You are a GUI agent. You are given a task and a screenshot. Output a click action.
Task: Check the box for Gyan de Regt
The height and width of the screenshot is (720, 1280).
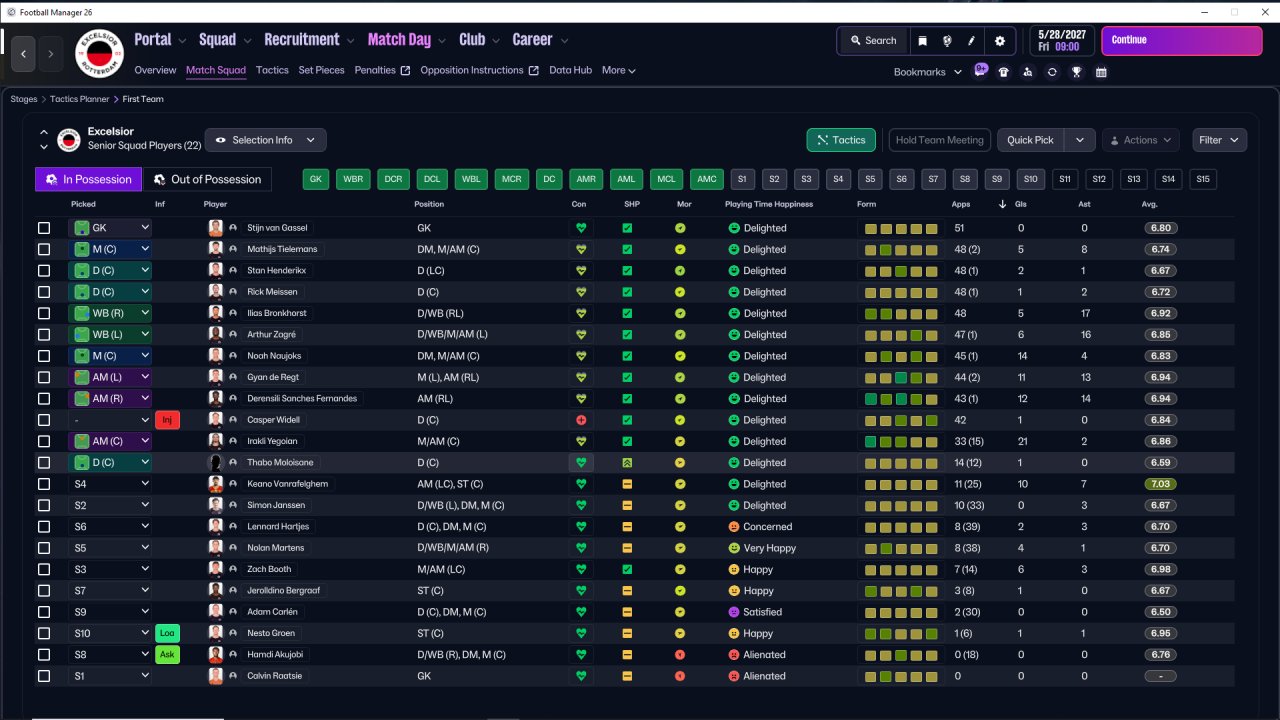[x=44, y=377]
